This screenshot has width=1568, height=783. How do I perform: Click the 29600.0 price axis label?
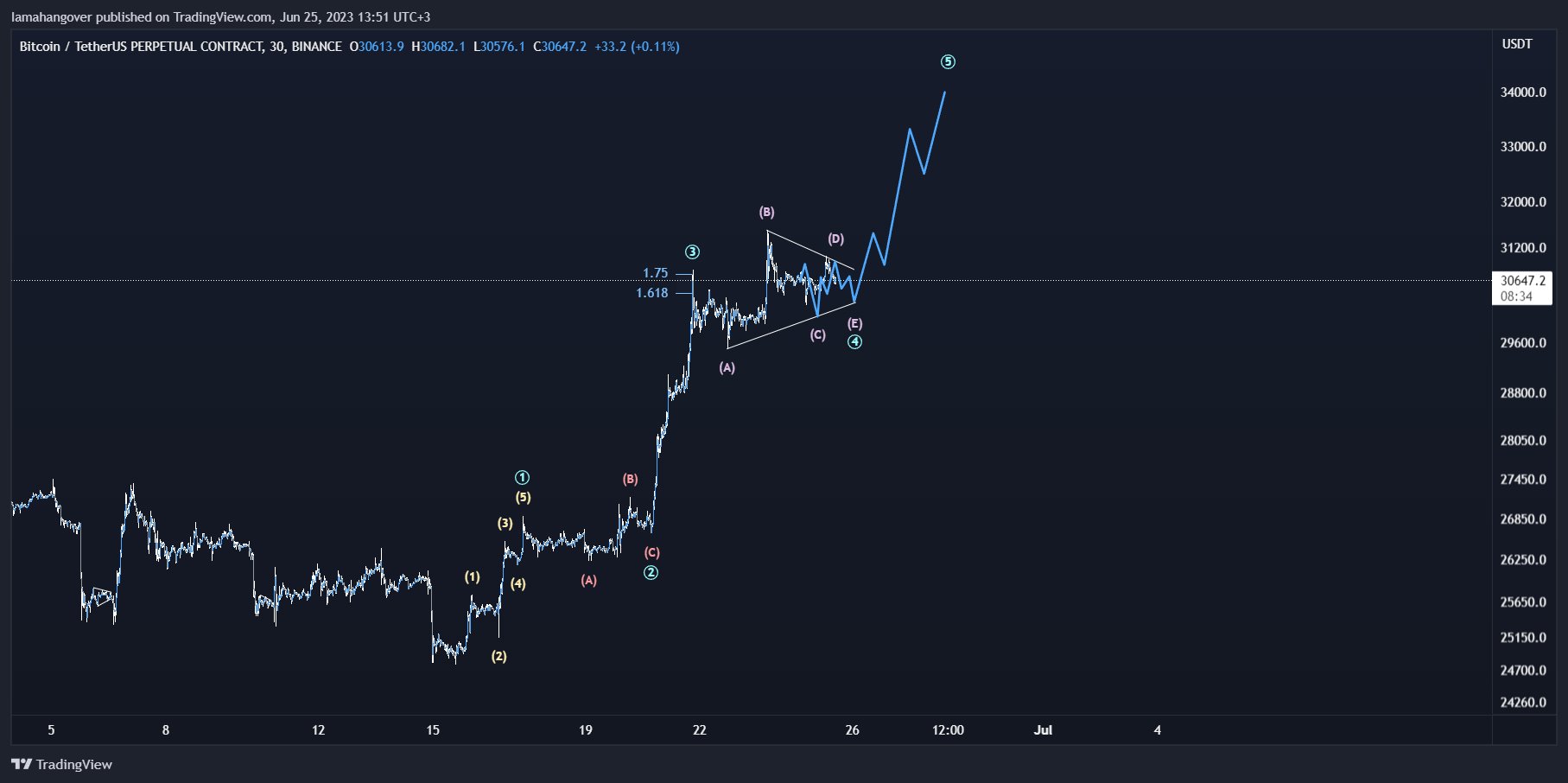(x=1523, y=343)
